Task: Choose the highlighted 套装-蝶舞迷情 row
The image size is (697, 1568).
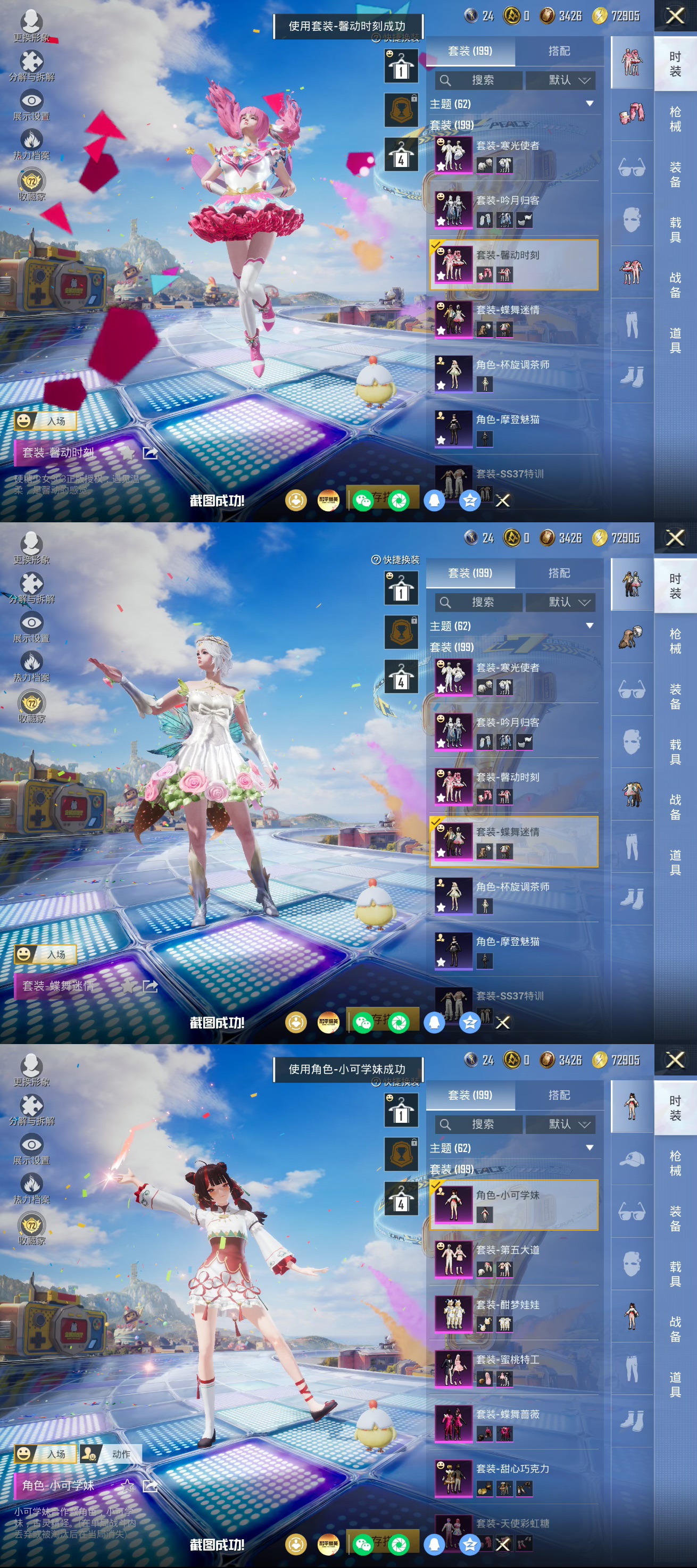Action: (514, 842)
